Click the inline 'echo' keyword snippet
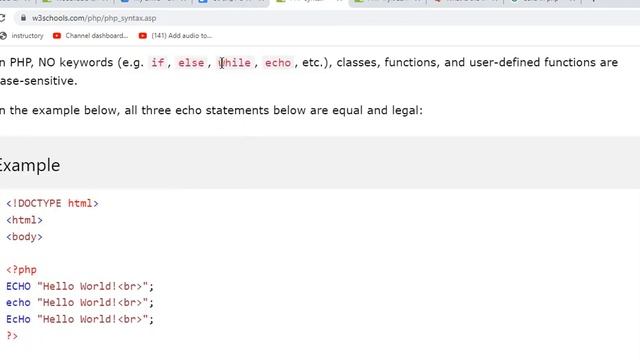This screenshot has width=640, height=360. (278, 63)
